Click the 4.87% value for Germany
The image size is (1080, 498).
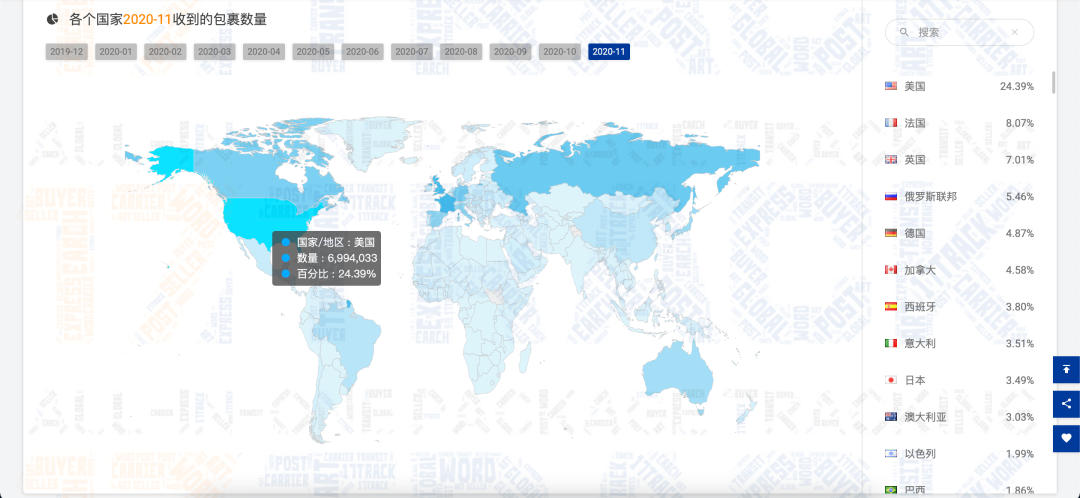coord(1019,233)
